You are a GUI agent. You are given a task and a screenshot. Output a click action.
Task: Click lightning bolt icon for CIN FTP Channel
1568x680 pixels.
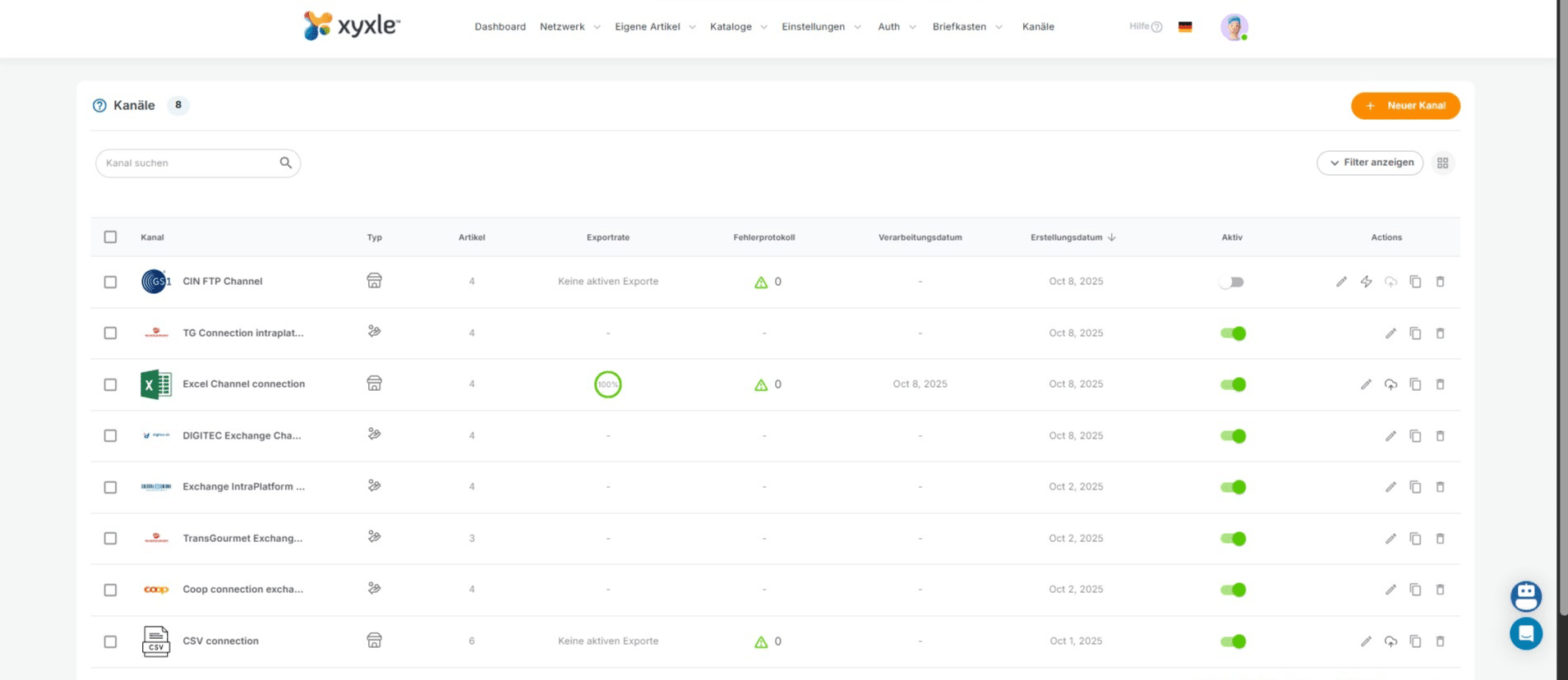tap(1366, 282)
